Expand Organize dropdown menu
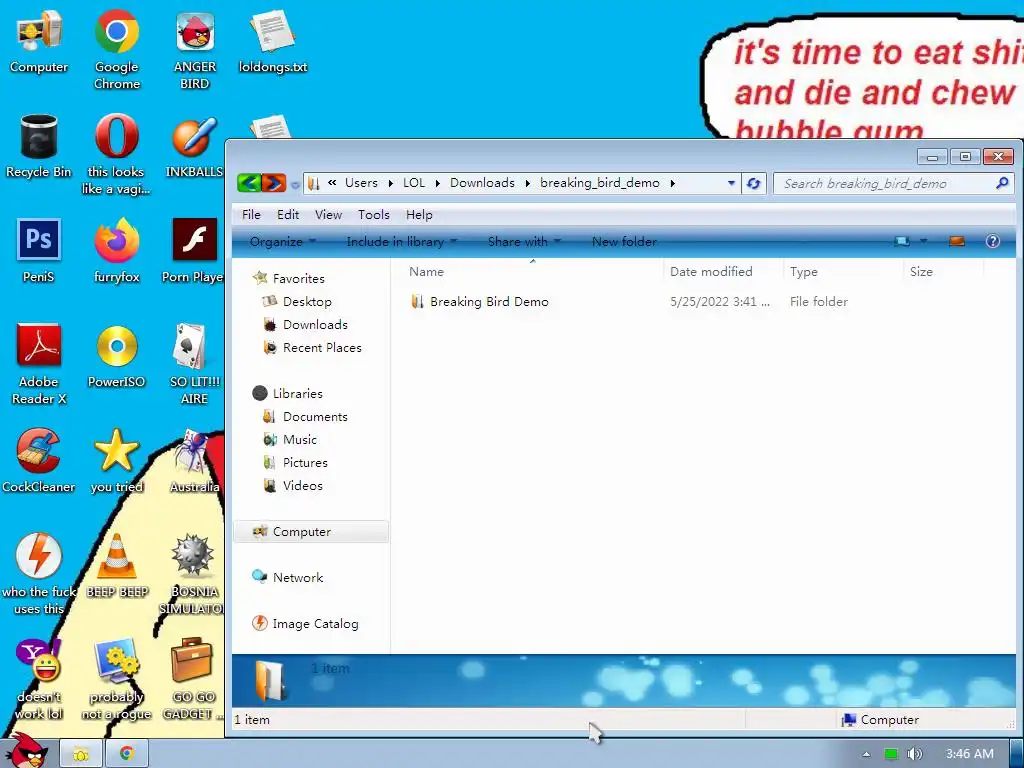1024x768 pixels. tap(281, 242)
